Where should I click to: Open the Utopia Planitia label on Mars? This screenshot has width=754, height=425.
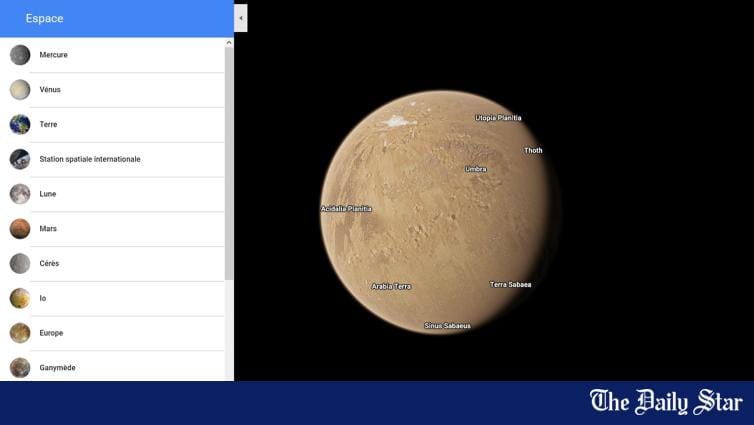click(x=498, y=118)
